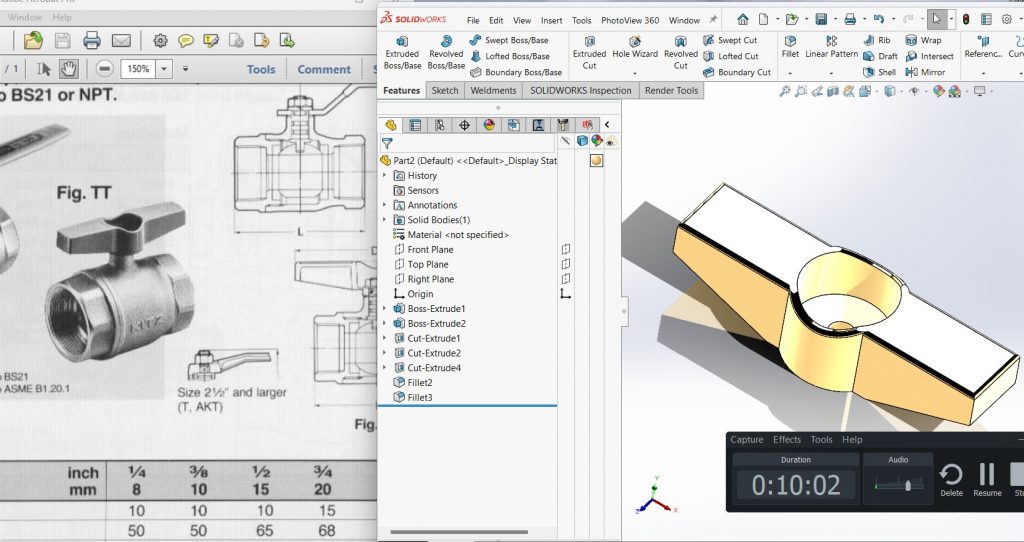1024x542 pixels.
Task: Expand Cut-Extrude4 feature node
Action: (x=385, y=368)
